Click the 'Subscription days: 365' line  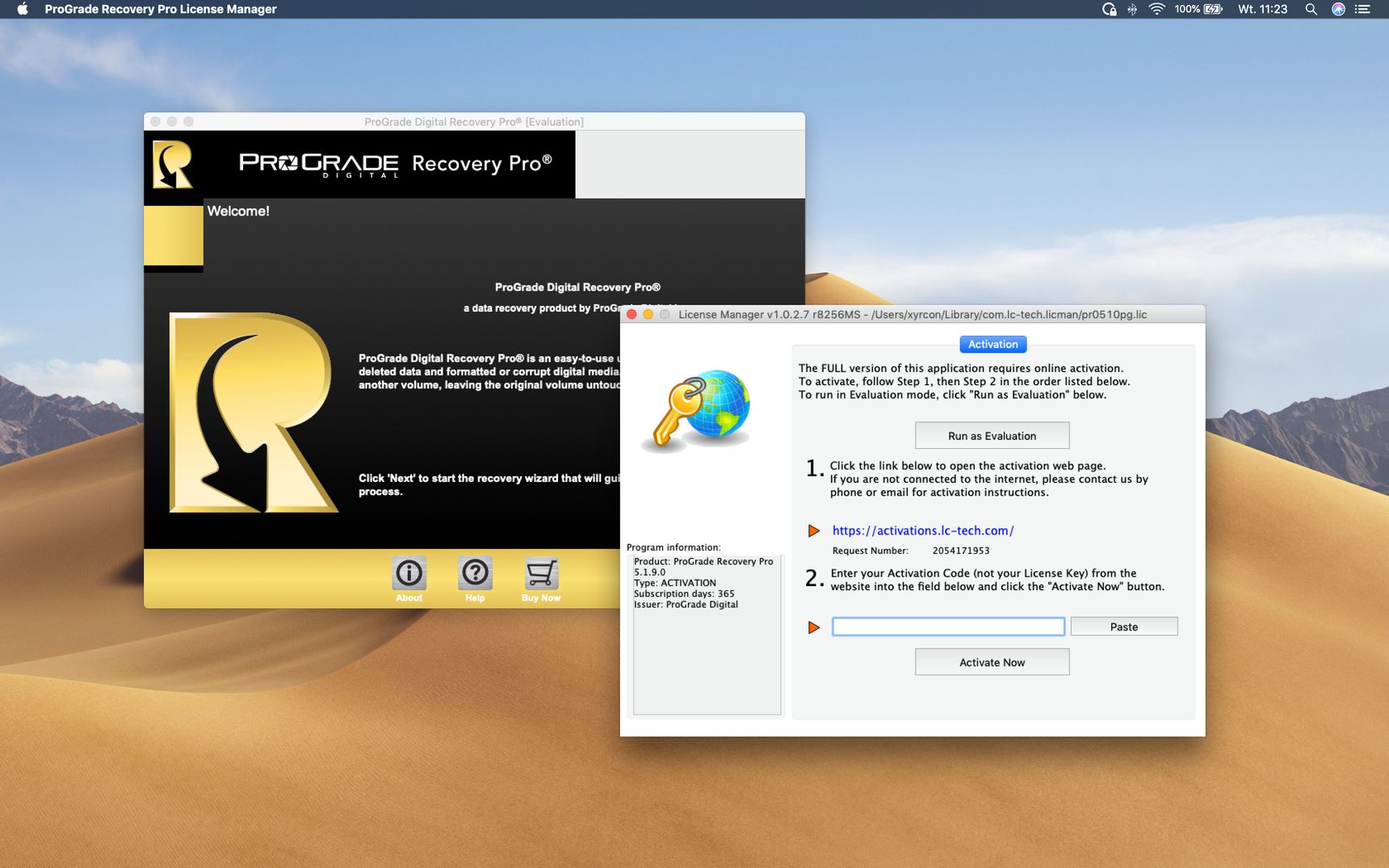684,593
